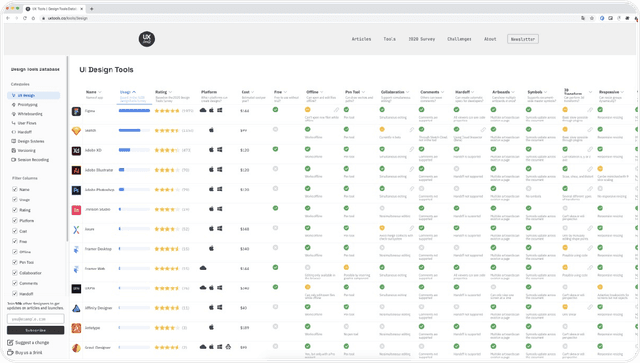Click the UX Tools logo
The width and height of the screenshot is (640, 363).
click(147, 39)
